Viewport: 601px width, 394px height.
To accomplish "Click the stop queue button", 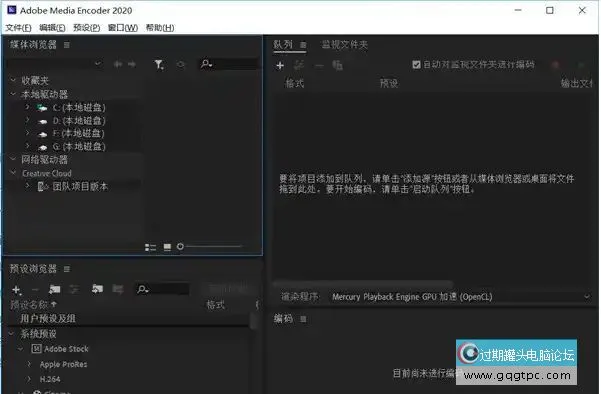I will click(555, 65).
